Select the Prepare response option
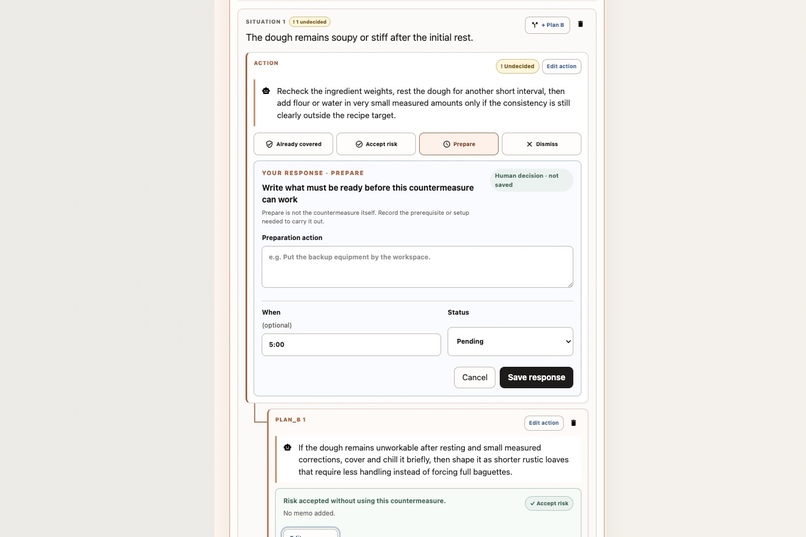The height and width of the screenshot is (537, 806). (459, 144)
